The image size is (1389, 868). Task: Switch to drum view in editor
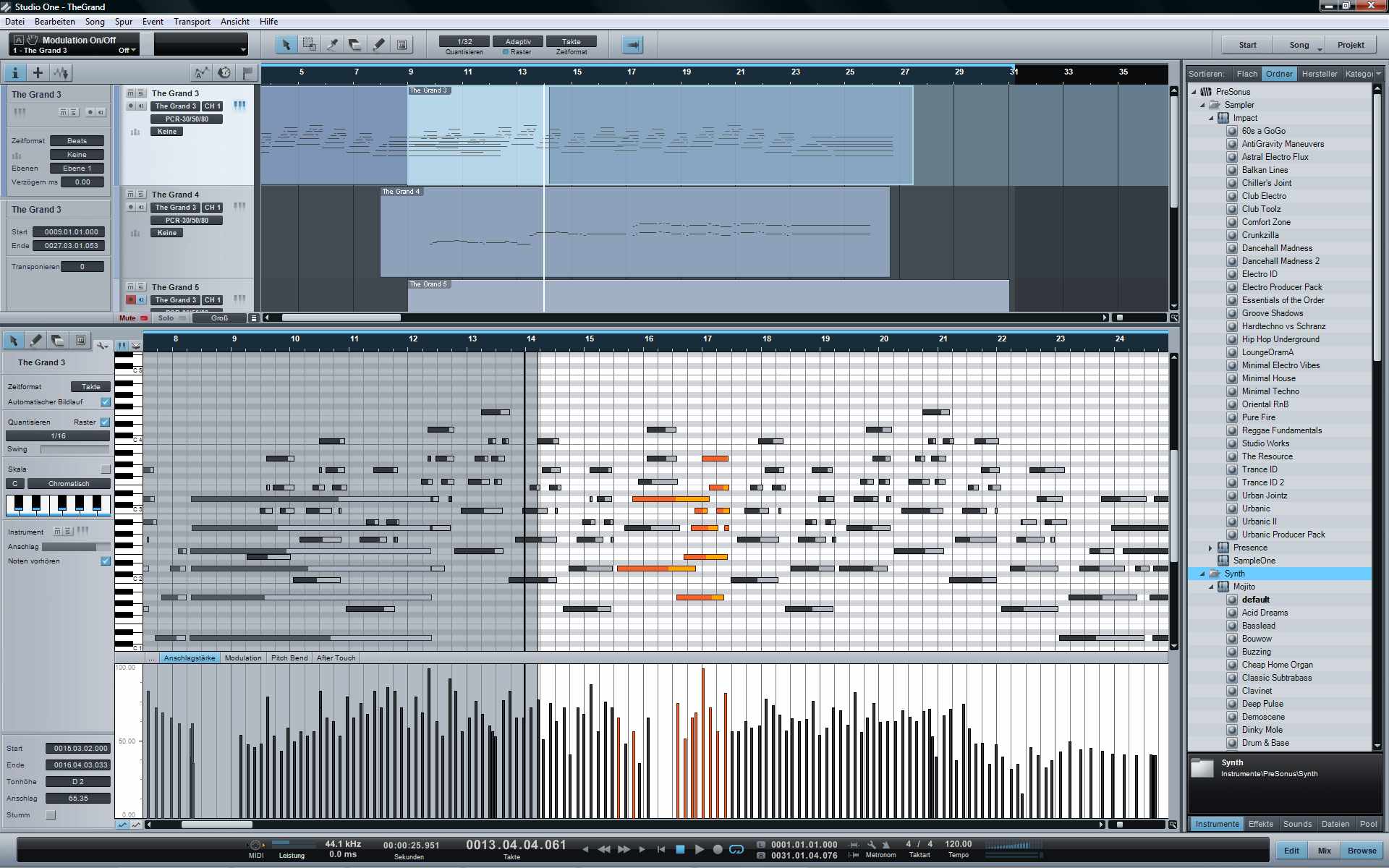pos(135,346)
